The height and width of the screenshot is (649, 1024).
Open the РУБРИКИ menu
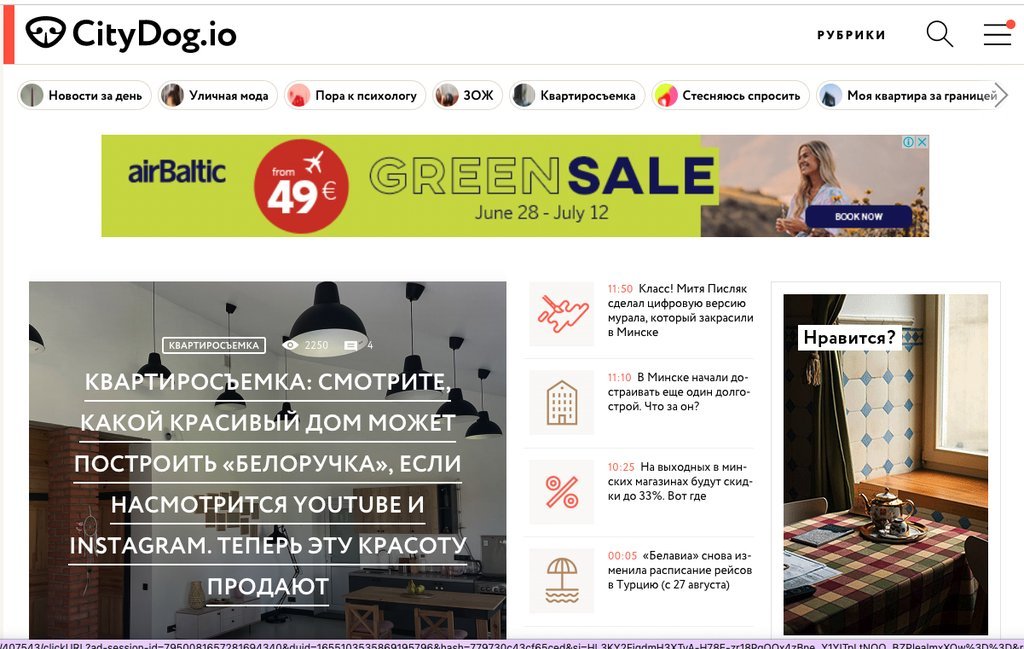pyautogui.click(x=851, y=35)
